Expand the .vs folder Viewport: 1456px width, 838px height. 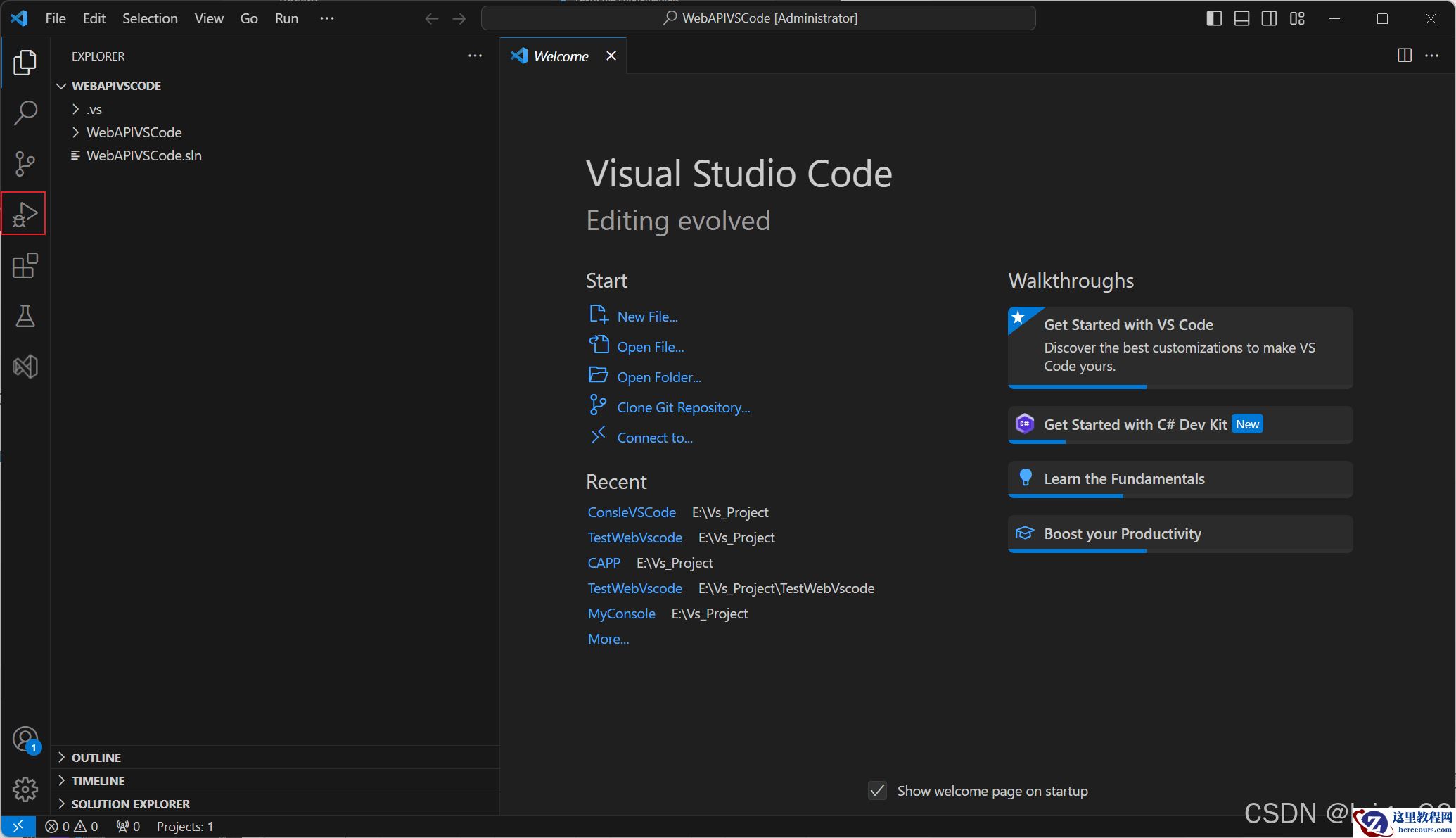pyautogui.click(x=94, y=109)
